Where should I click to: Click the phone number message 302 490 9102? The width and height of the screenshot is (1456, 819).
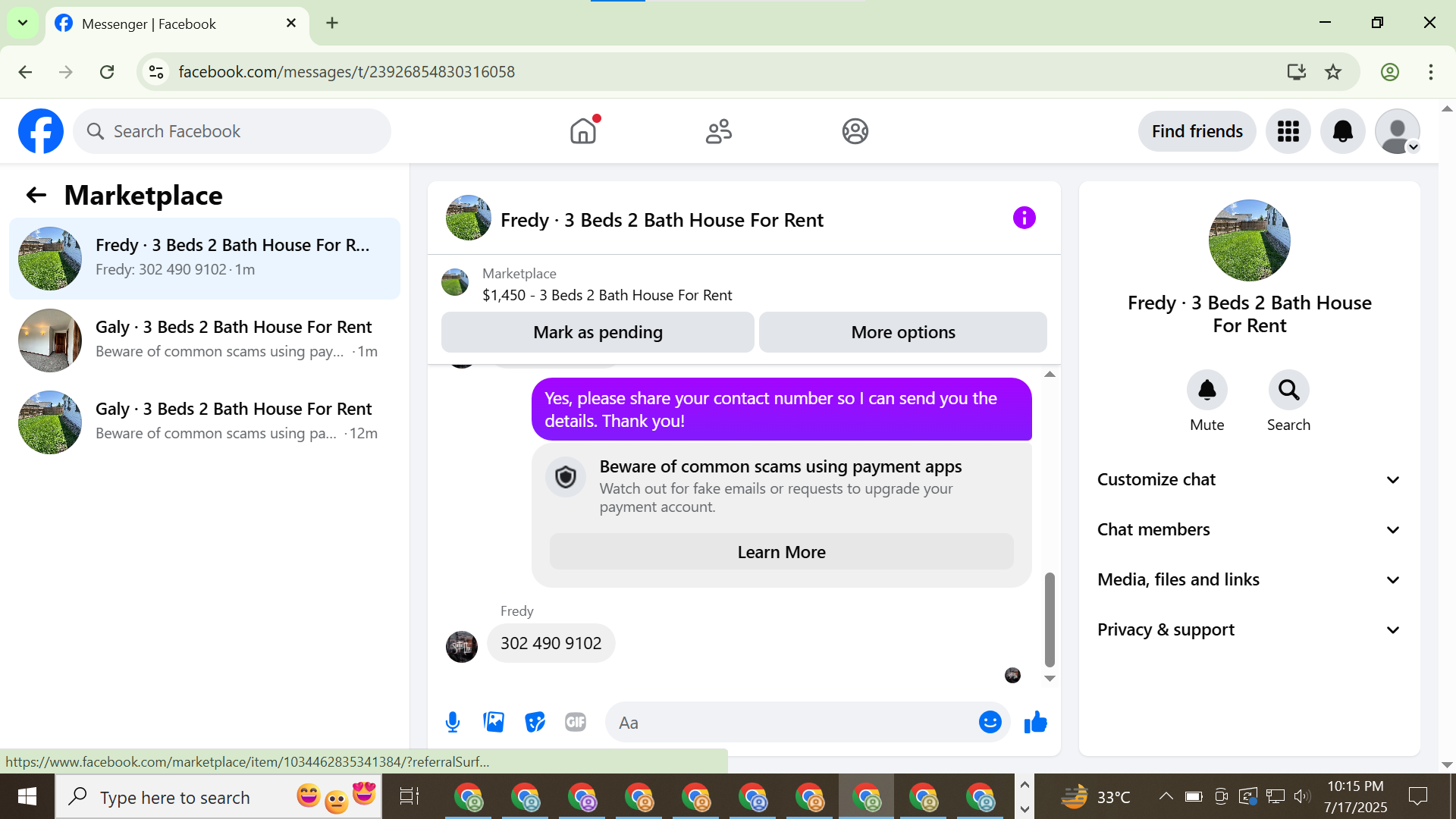(551, 643)
